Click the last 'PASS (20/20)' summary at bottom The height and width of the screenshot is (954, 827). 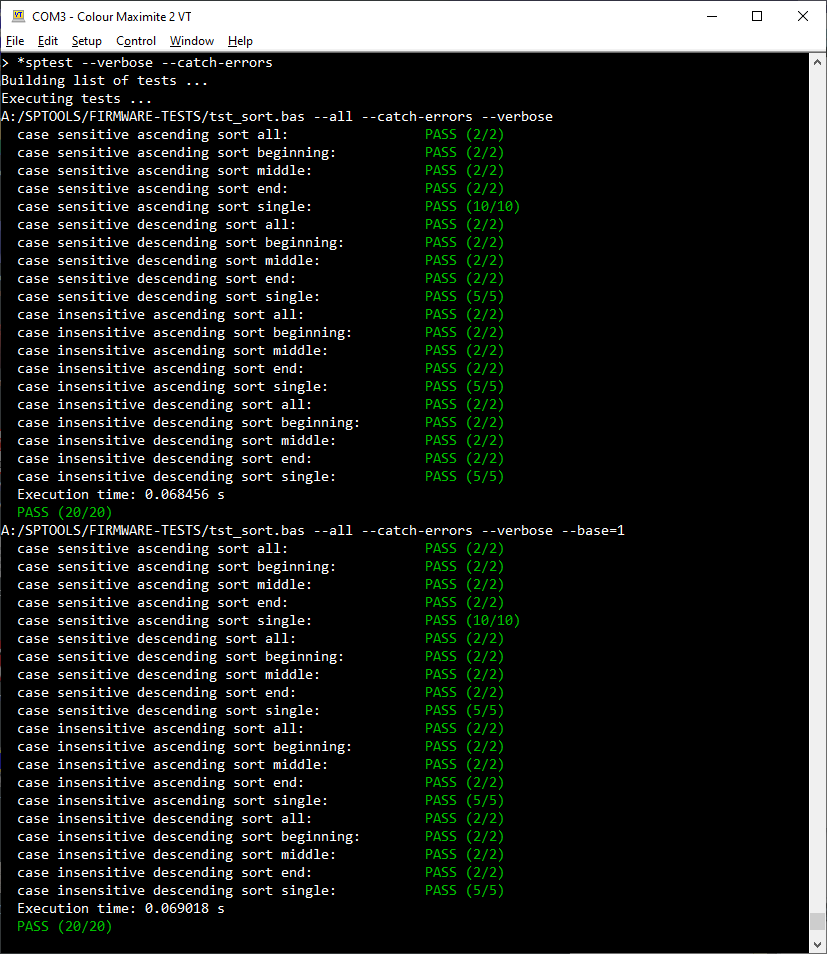(65, 927)
